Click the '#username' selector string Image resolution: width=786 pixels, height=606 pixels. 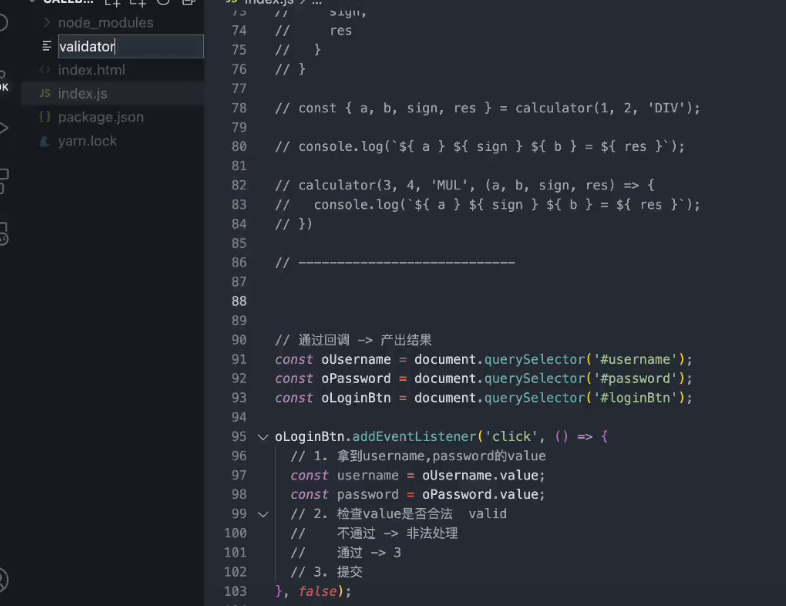point(635,360)
